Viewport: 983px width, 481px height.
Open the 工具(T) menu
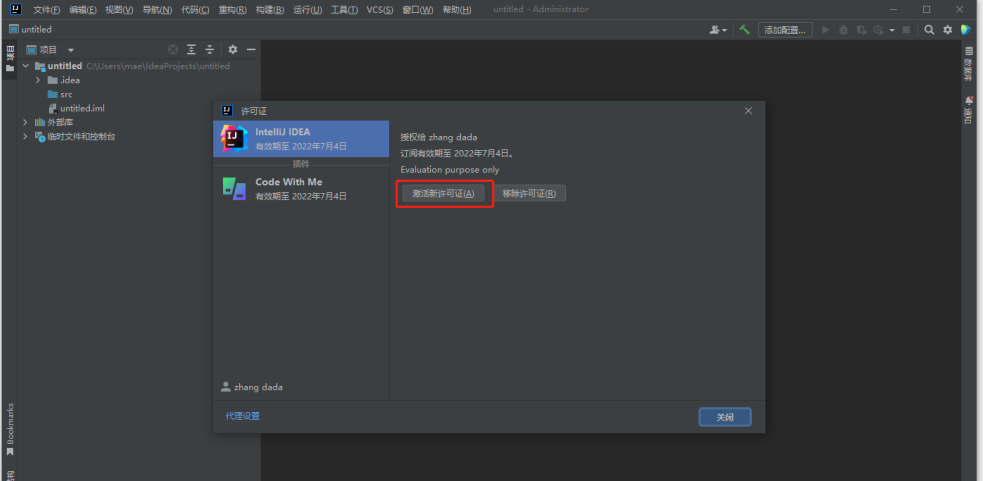[344, 9]
